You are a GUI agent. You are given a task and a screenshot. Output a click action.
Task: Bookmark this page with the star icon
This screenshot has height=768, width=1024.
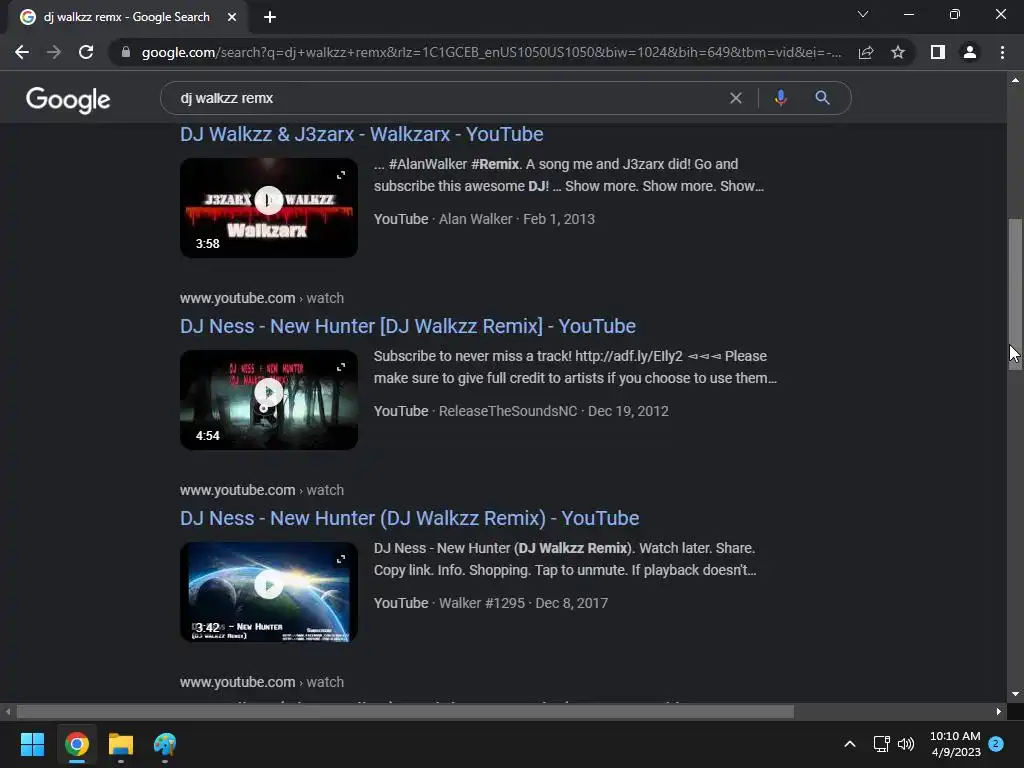click(898, 52)
